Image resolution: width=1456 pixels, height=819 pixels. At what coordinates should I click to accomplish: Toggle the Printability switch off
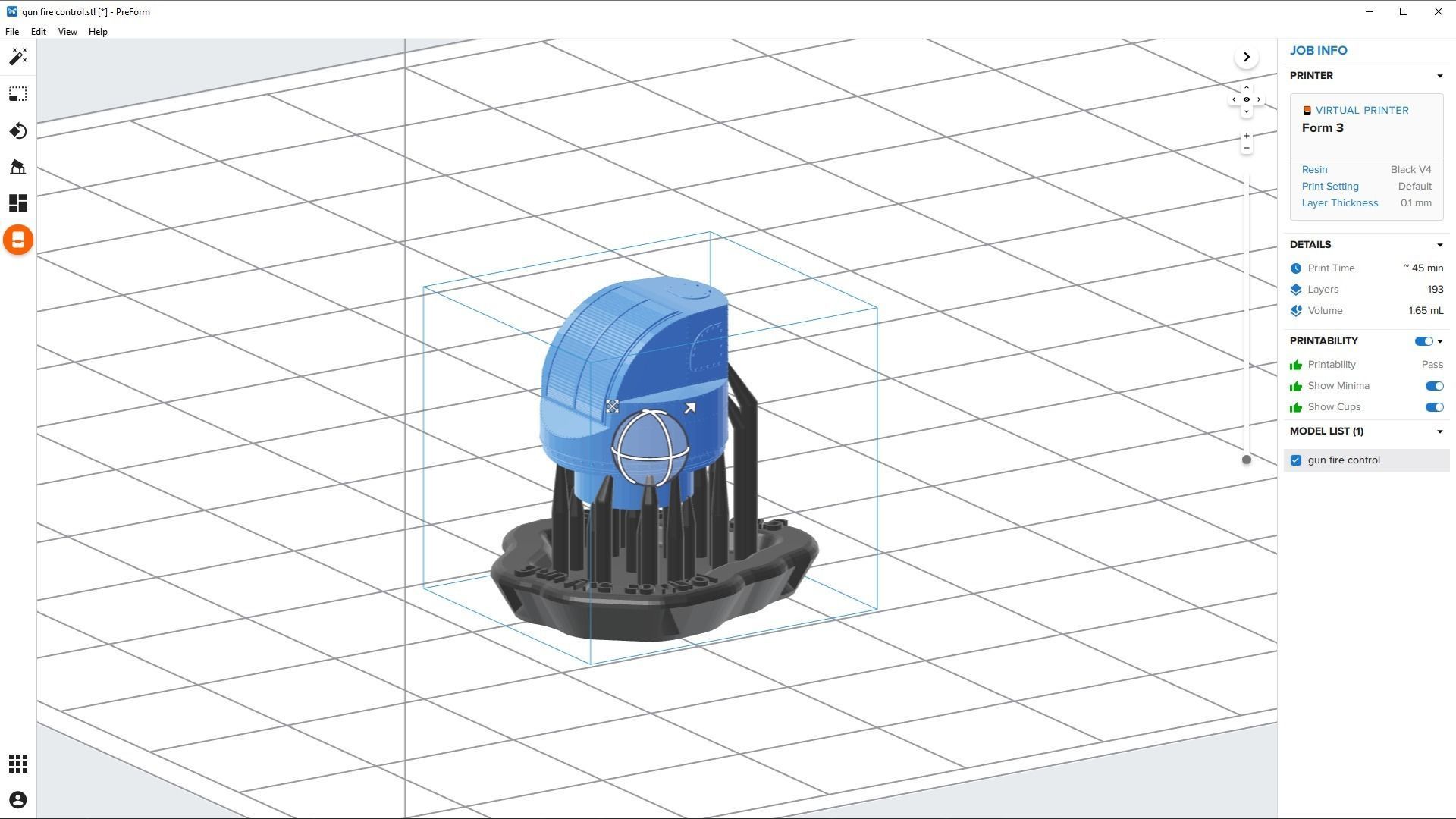(1423, 341)
